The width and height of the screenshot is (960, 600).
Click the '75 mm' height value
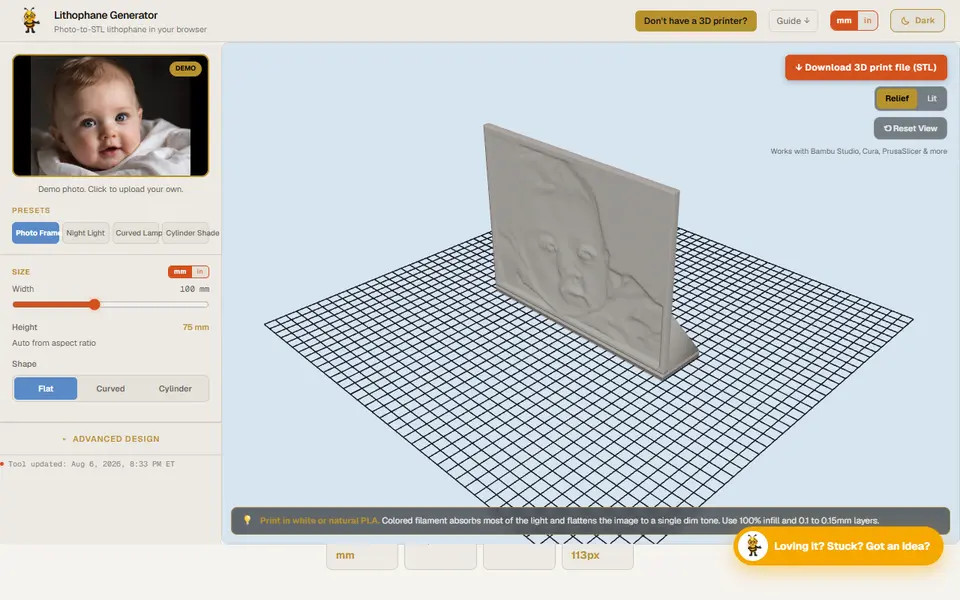195,327
